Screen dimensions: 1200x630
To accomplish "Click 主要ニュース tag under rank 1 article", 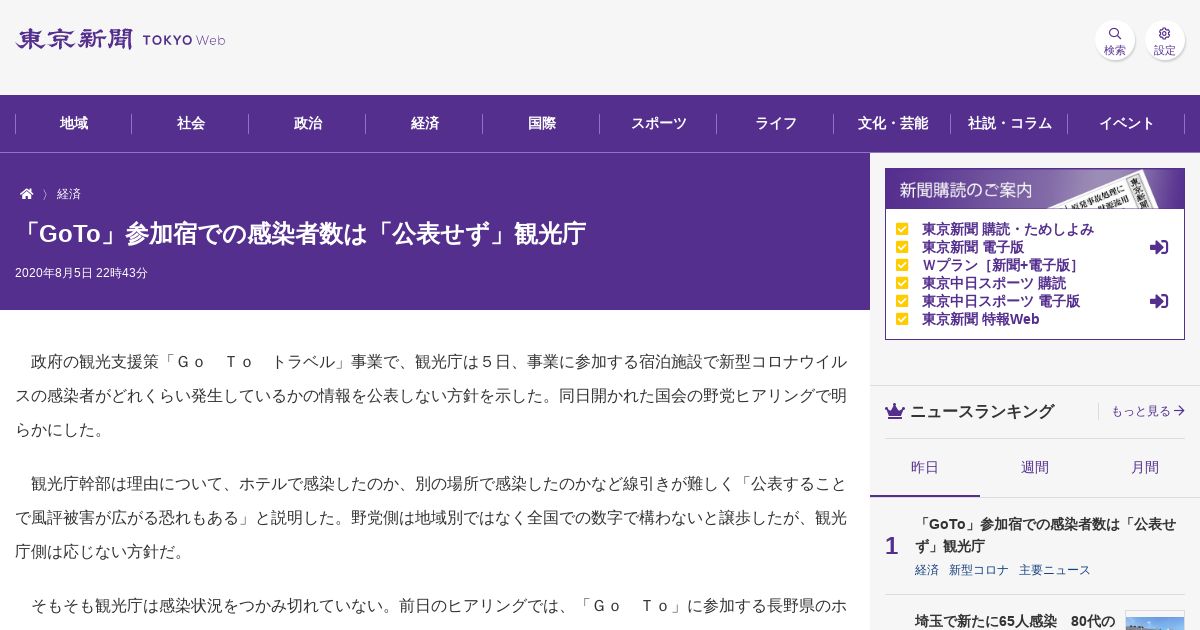I will [1055, 570].
